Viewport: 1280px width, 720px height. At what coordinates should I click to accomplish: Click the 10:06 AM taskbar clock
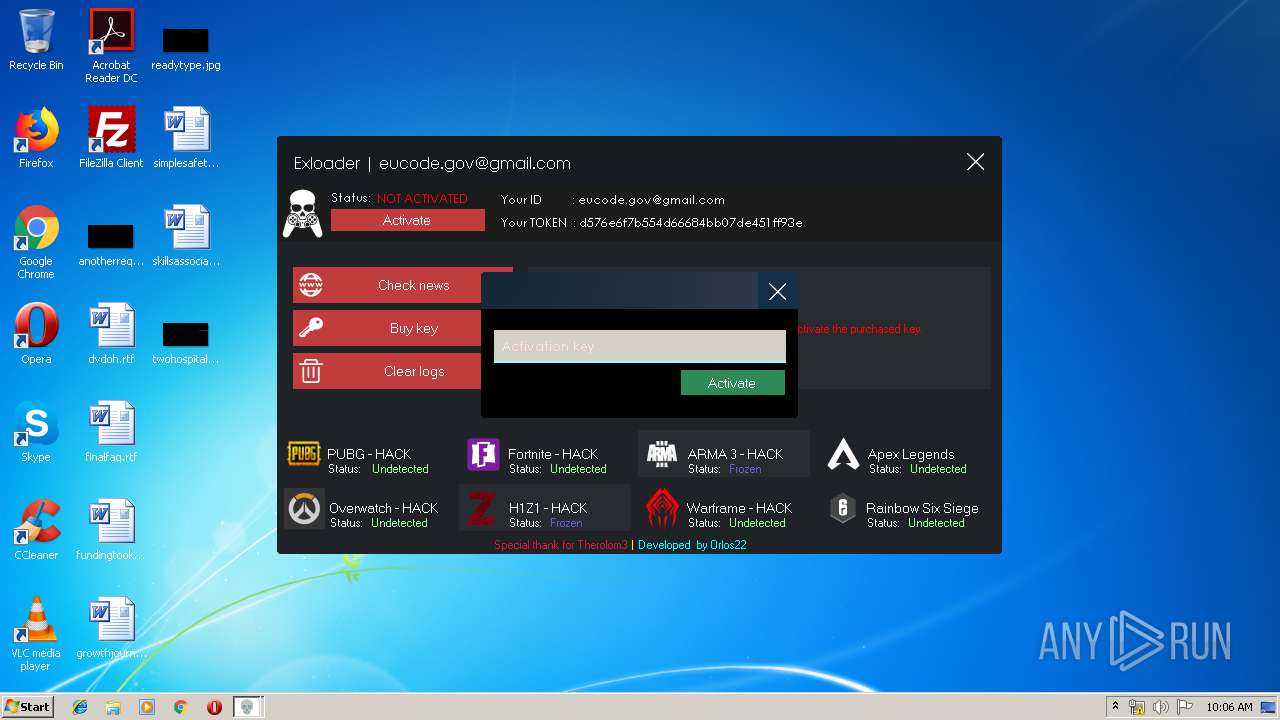[1229, 707]
